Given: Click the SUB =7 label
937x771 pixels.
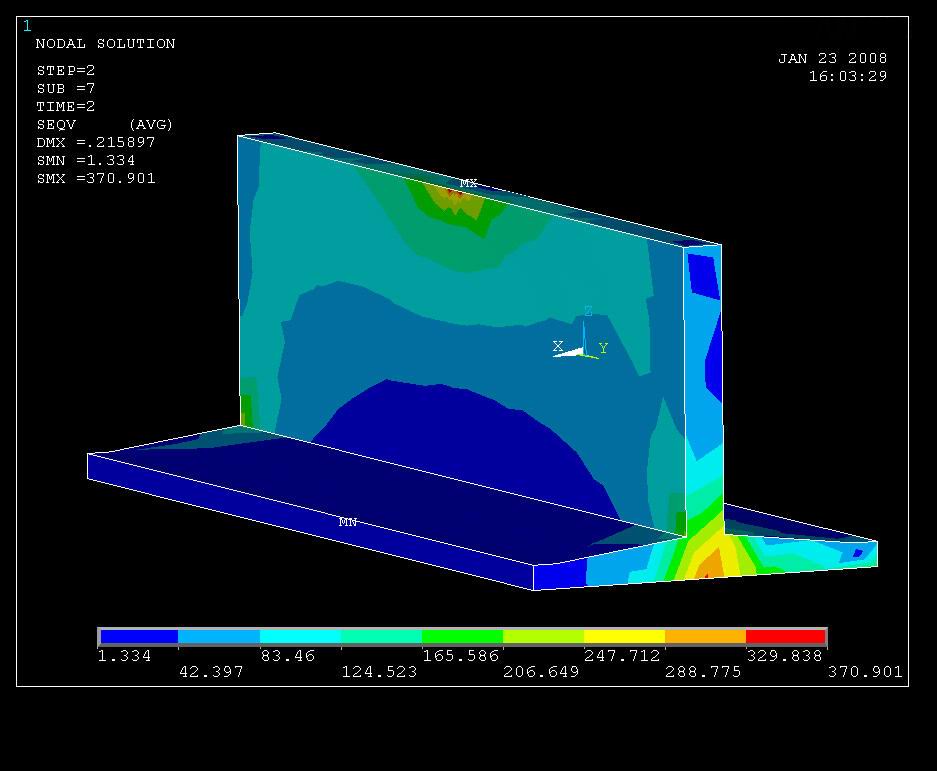Looking at the screenshot, I should 66,88.
